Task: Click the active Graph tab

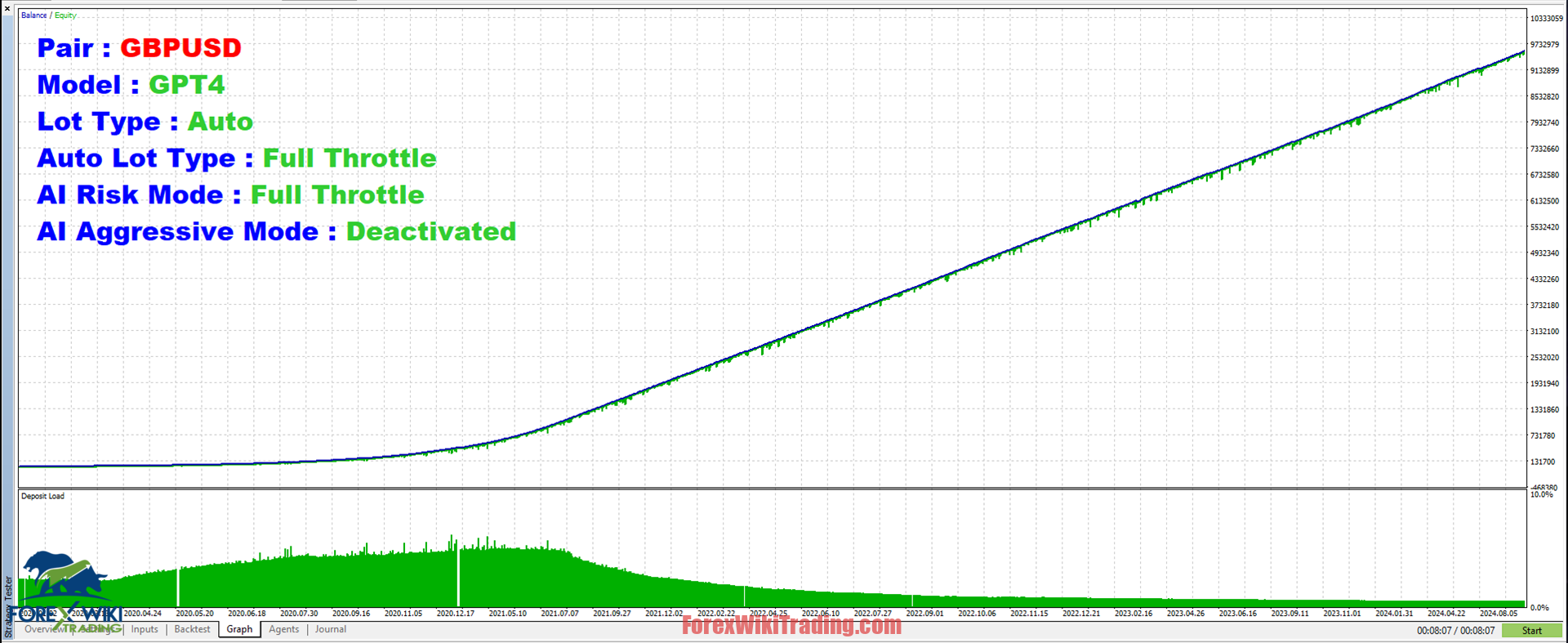Action: click(239, 630)
